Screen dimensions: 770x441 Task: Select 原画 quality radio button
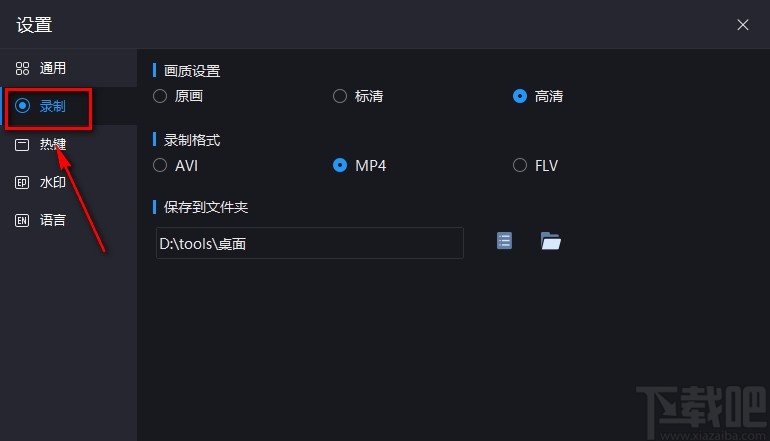[x=160, y=97]
